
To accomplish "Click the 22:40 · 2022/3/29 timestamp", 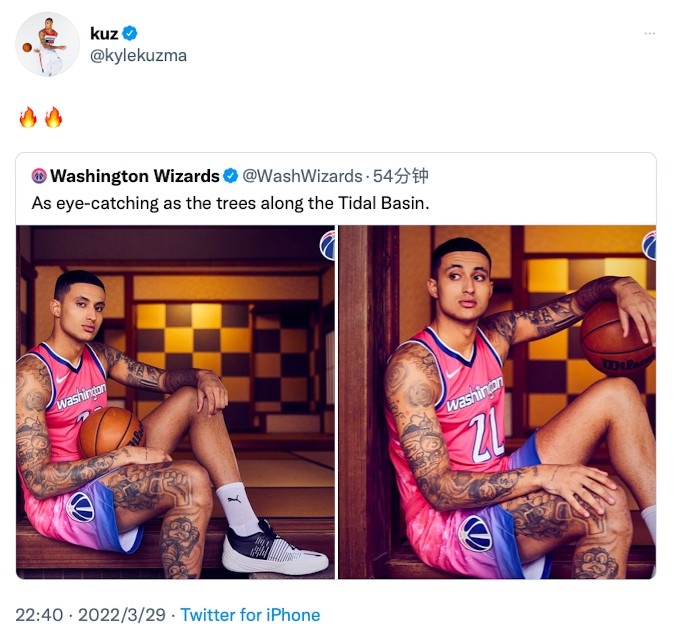I will pos(91,615).
